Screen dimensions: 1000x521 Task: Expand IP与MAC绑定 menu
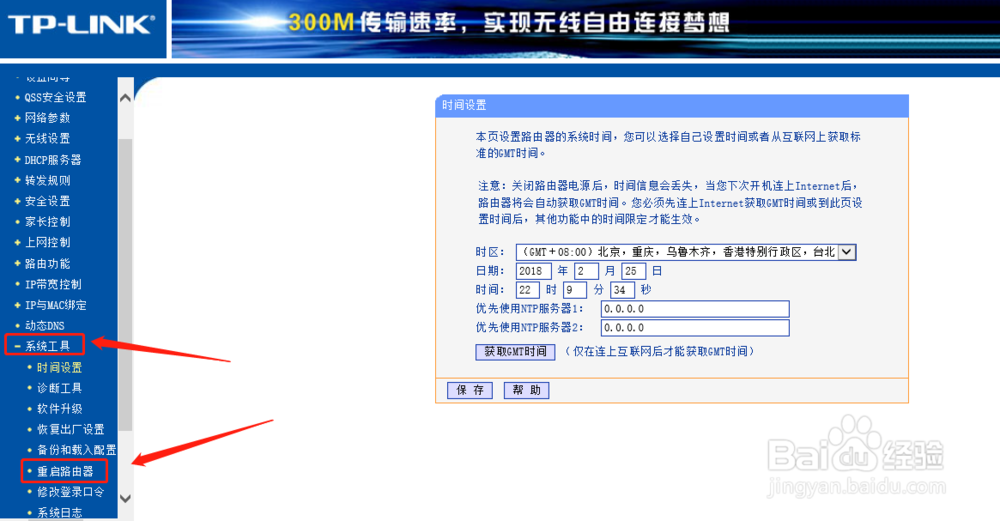(x=55, y=305)
